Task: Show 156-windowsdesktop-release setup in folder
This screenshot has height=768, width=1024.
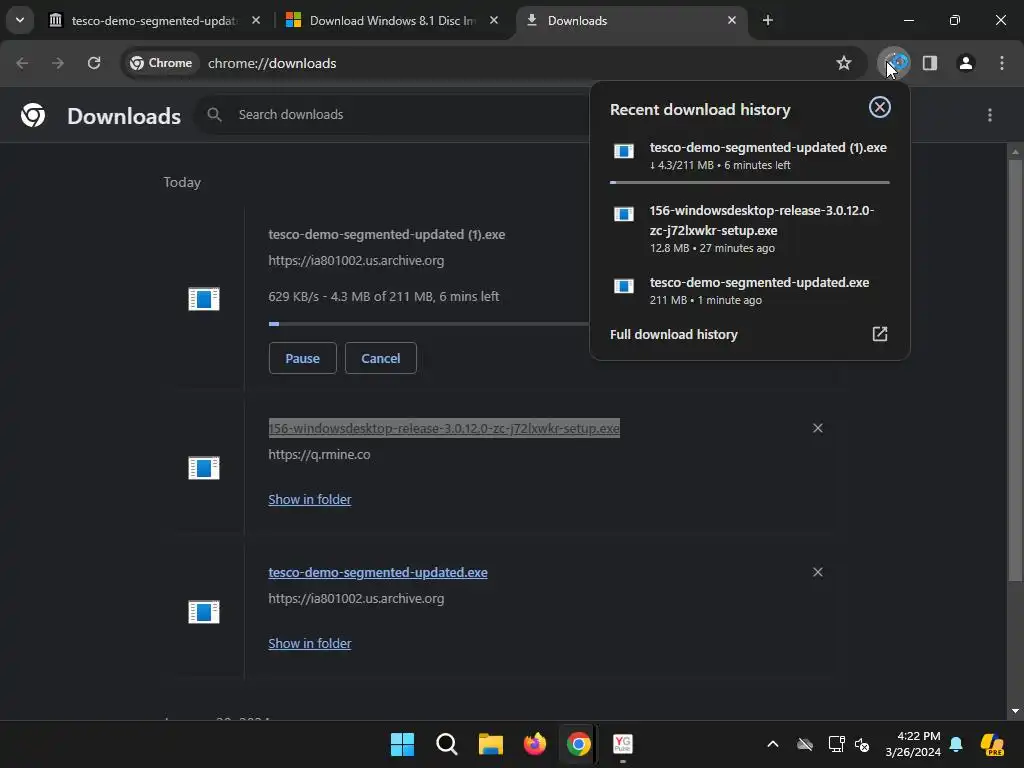Action: click(x=310, y=500)
